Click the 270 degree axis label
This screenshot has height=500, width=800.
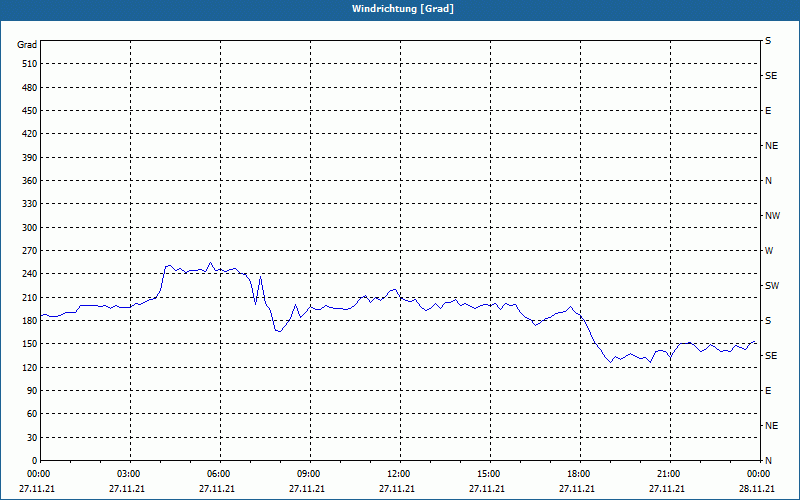click(29, 251)
